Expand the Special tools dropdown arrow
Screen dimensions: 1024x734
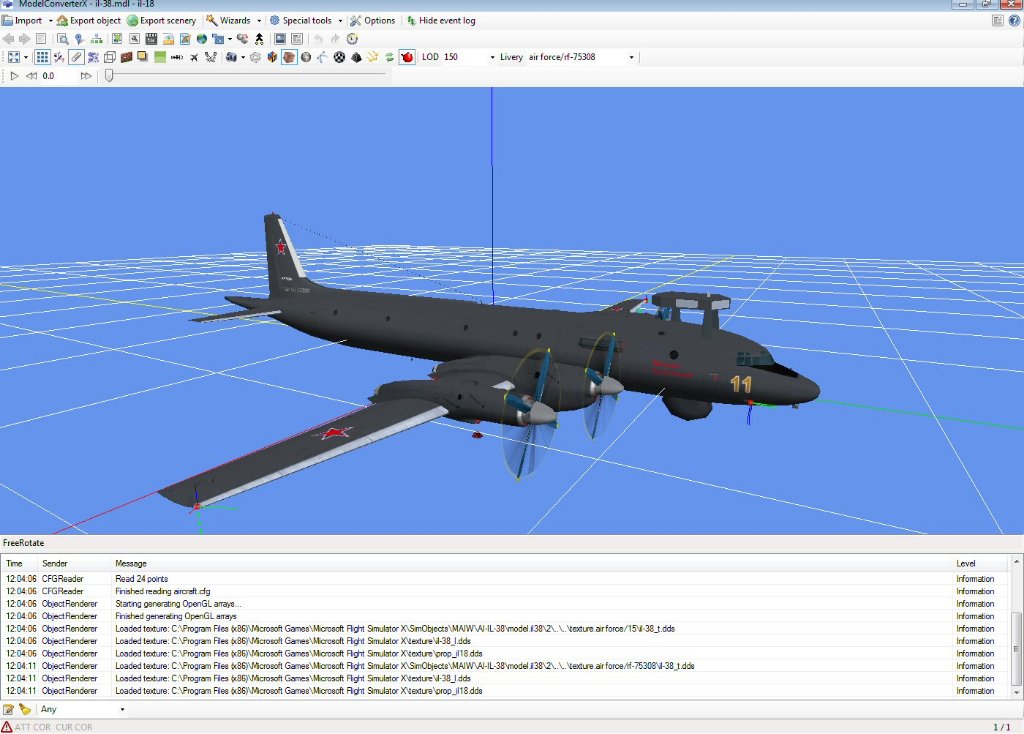[x=340, y=21]
